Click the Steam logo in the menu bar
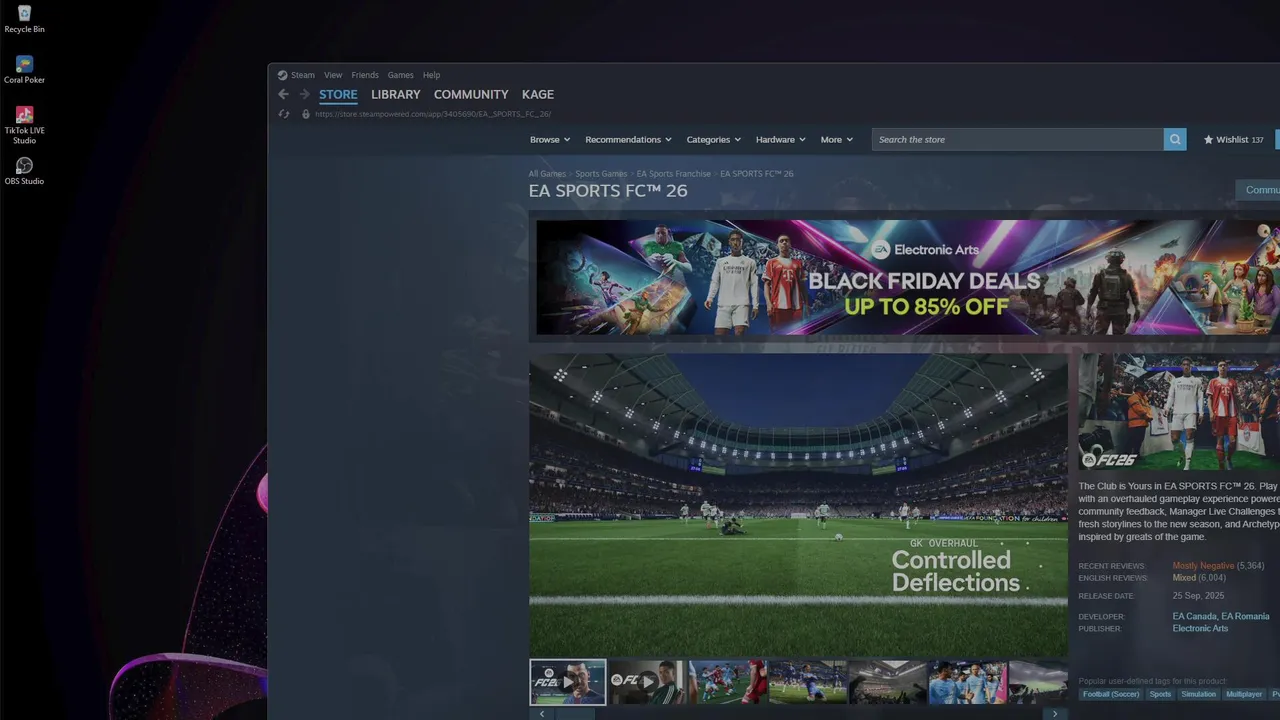This screenshot has height=720, width=1280. pyautogui.click(x=282, y=75)
